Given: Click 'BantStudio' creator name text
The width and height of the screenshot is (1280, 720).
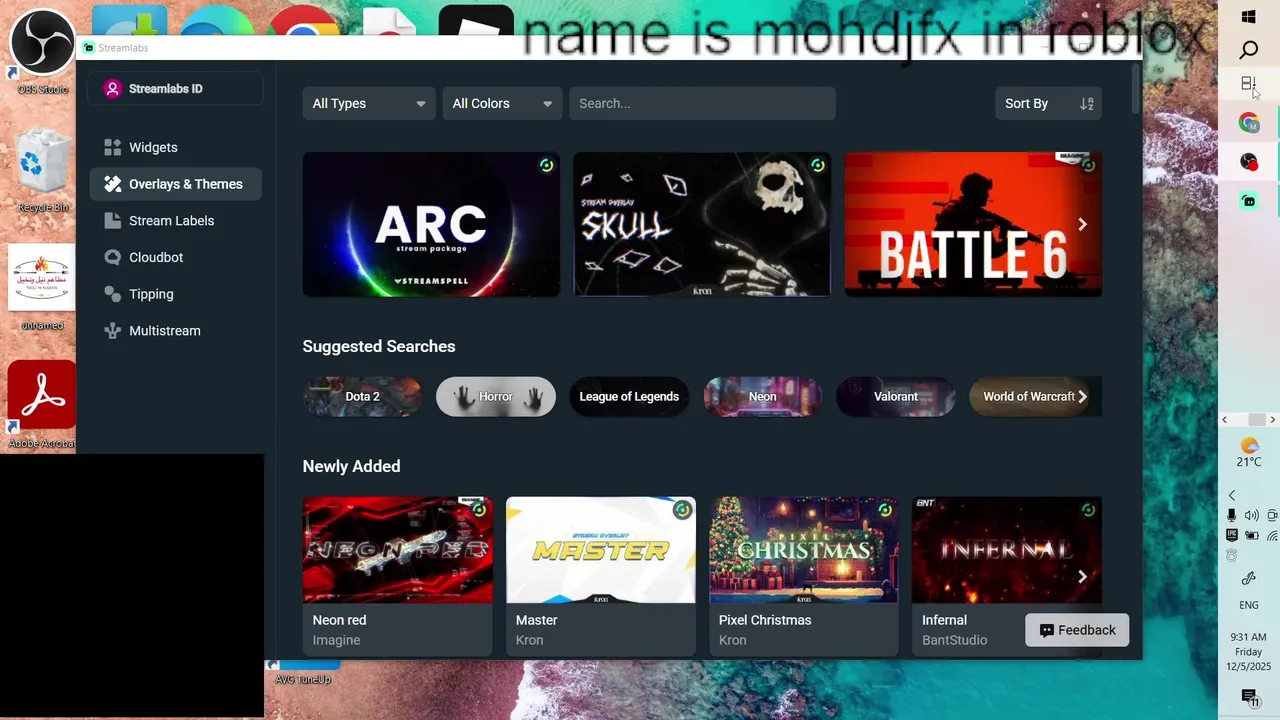Looking at the screenshot, I should pos(955,640).
